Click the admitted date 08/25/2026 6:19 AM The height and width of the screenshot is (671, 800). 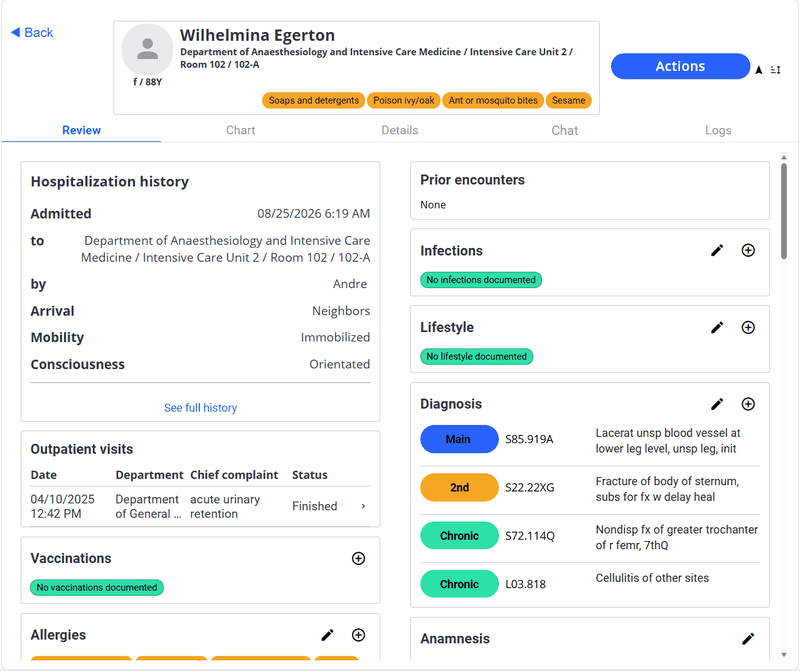[x=313, y=213]
